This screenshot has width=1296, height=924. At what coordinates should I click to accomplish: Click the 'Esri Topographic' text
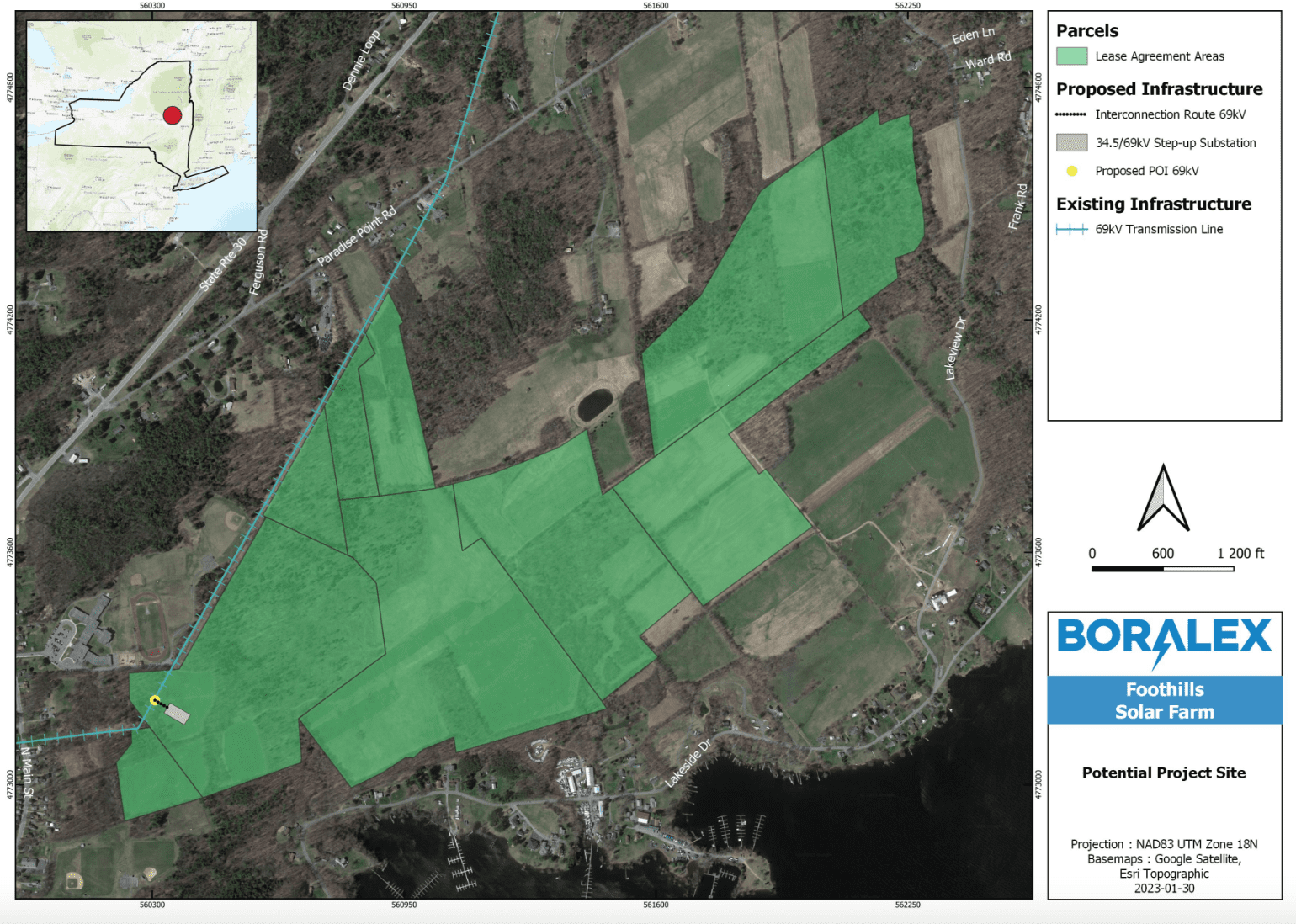tap(1164, 874)
